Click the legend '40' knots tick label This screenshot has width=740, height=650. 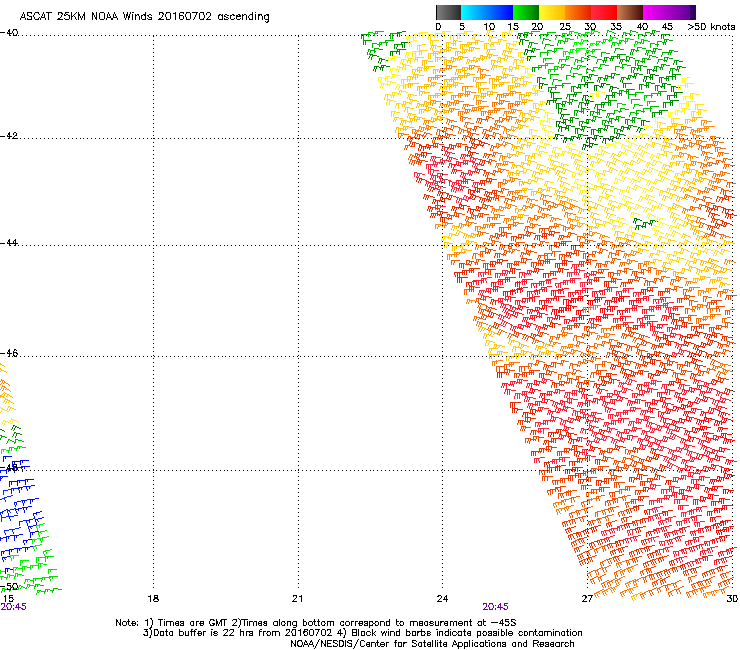[x=642, y=27]
